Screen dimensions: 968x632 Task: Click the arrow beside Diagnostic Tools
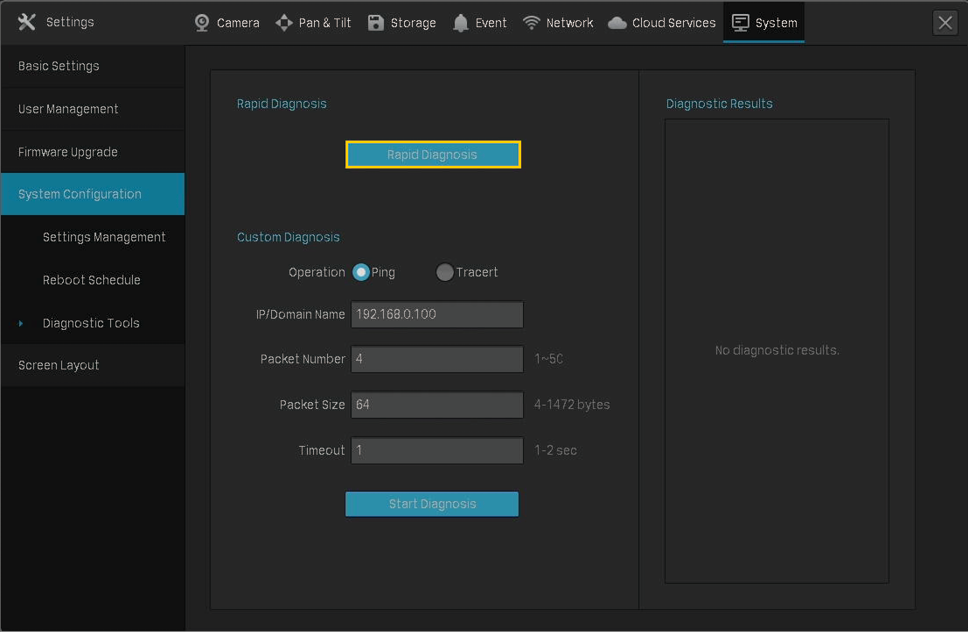[21, 323]
